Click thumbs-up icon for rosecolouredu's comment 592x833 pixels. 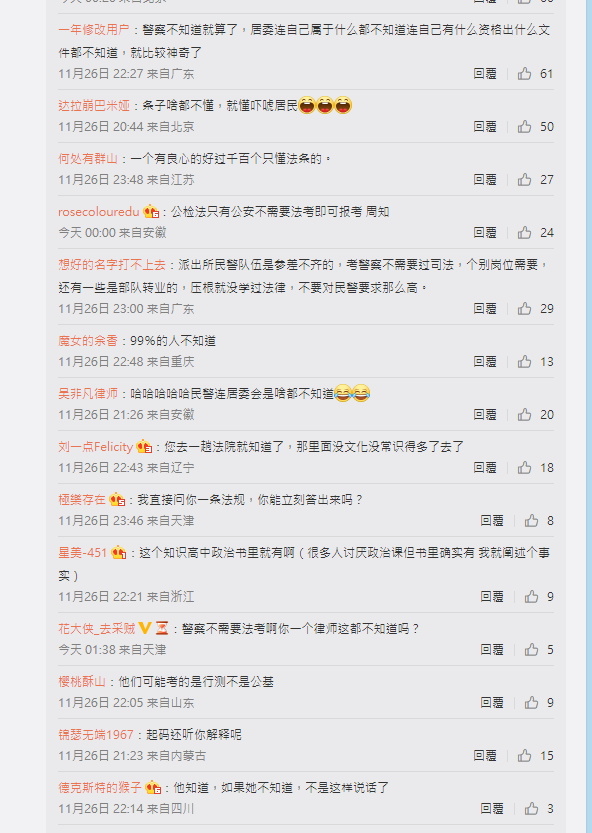(525, 232)
